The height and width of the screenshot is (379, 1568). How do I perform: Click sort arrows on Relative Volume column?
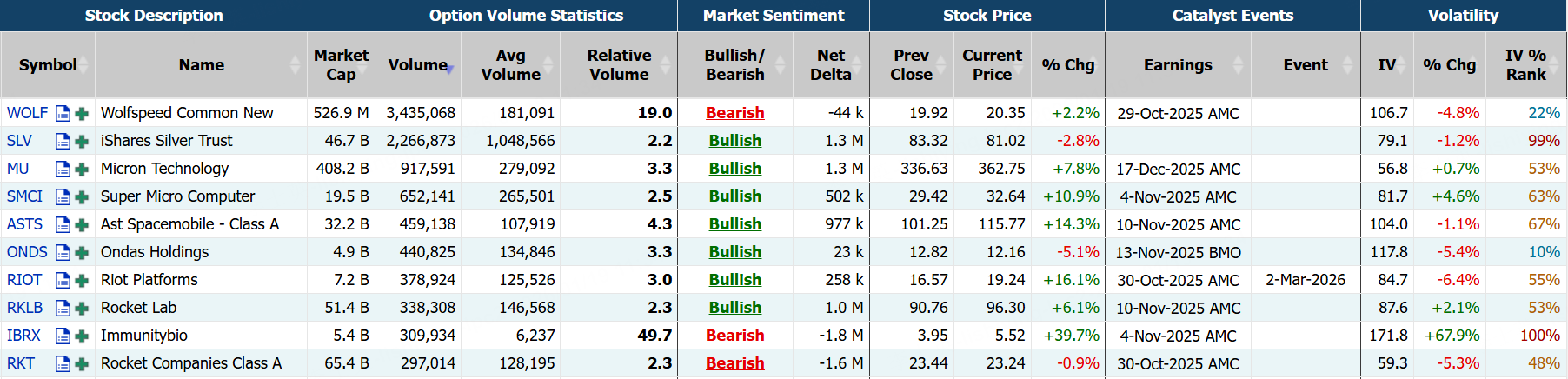pos(666,65)
